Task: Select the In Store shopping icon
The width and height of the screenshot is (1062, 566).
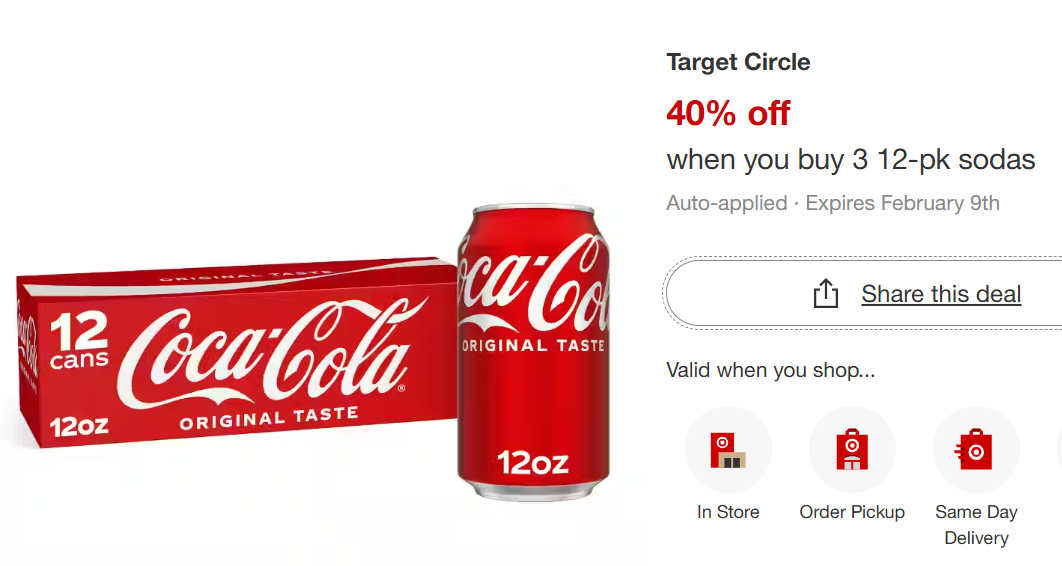Action: click(x=728, y=450)
